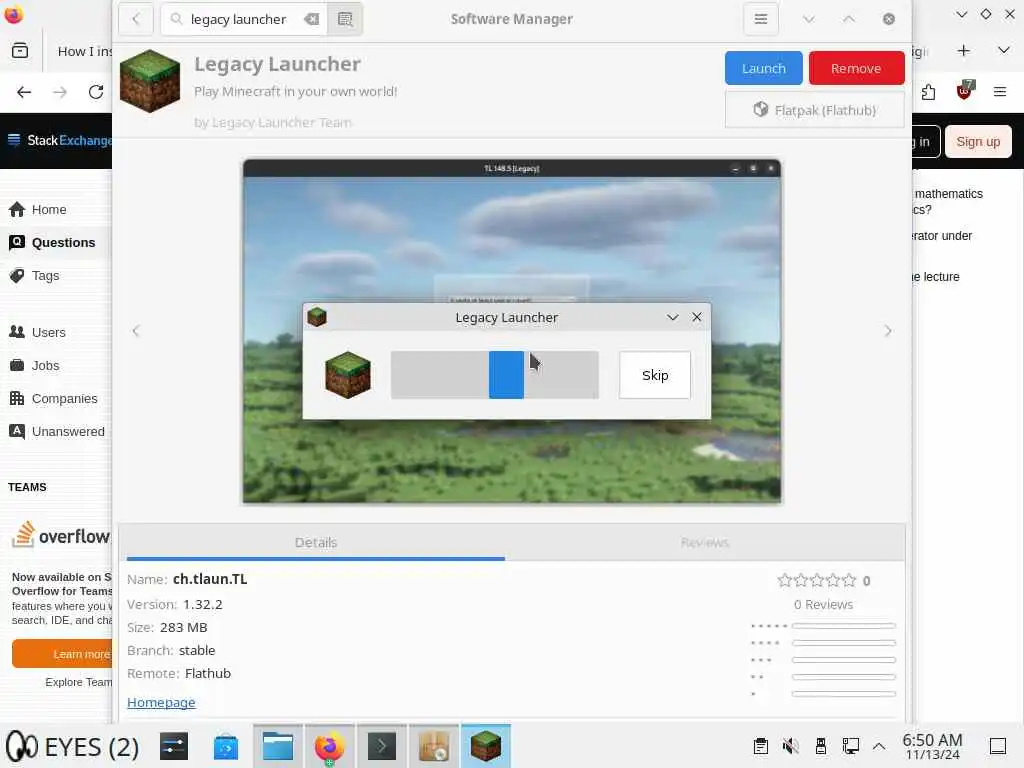Click the zero-star rating row
This screenshot has height=768, width=1024.
[816, 580]
